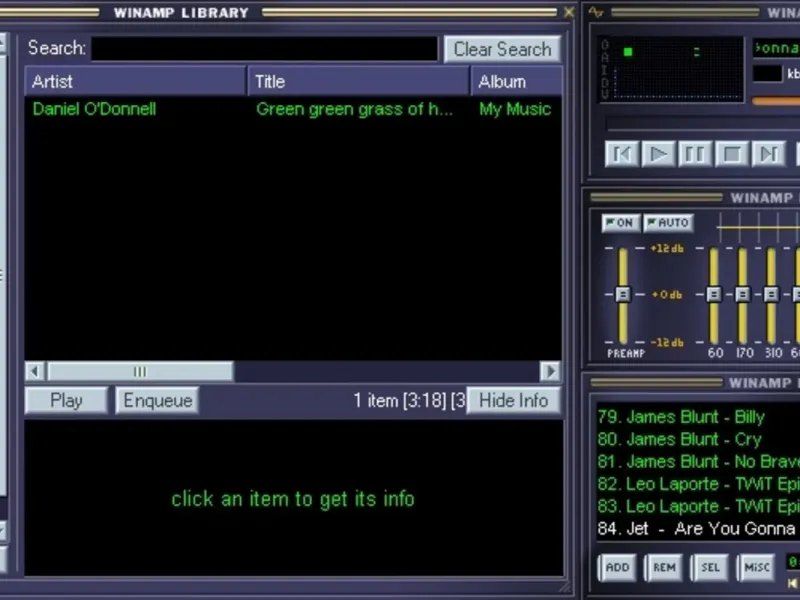The width and height of the screenshot is (800, 600).
Task: Click the 'Green green grass of h...' title cell
Action: (x=354, y=109)
